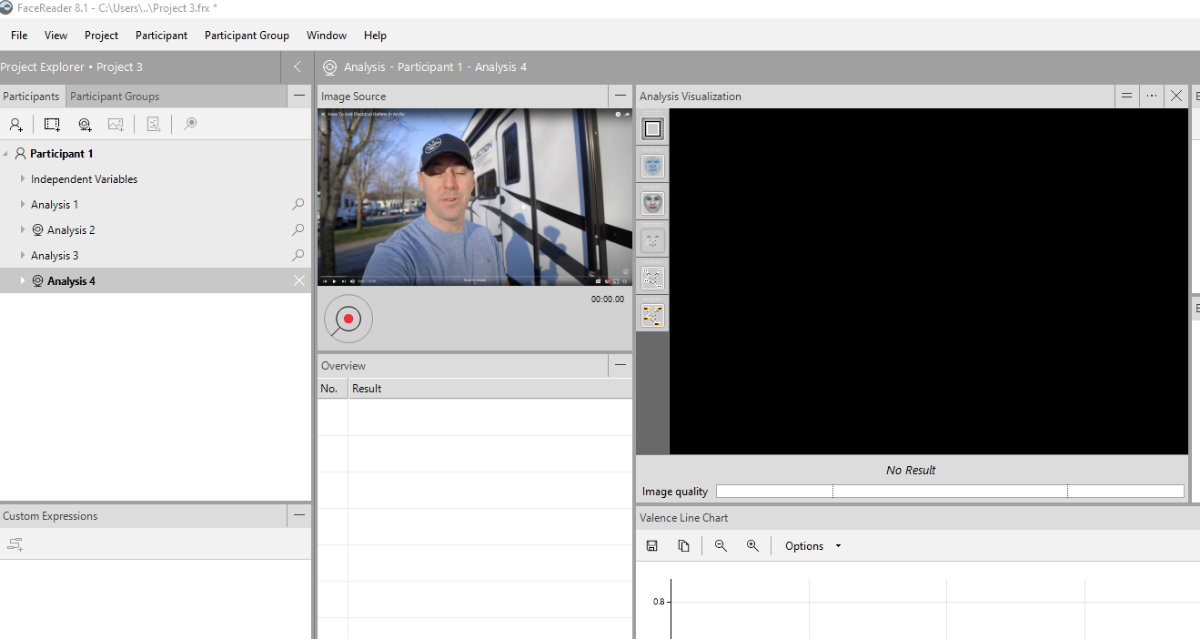Collapse the Project Explorer panel arrow
The height and width of the screenshot is (639, 1200).
click(297, 67)
